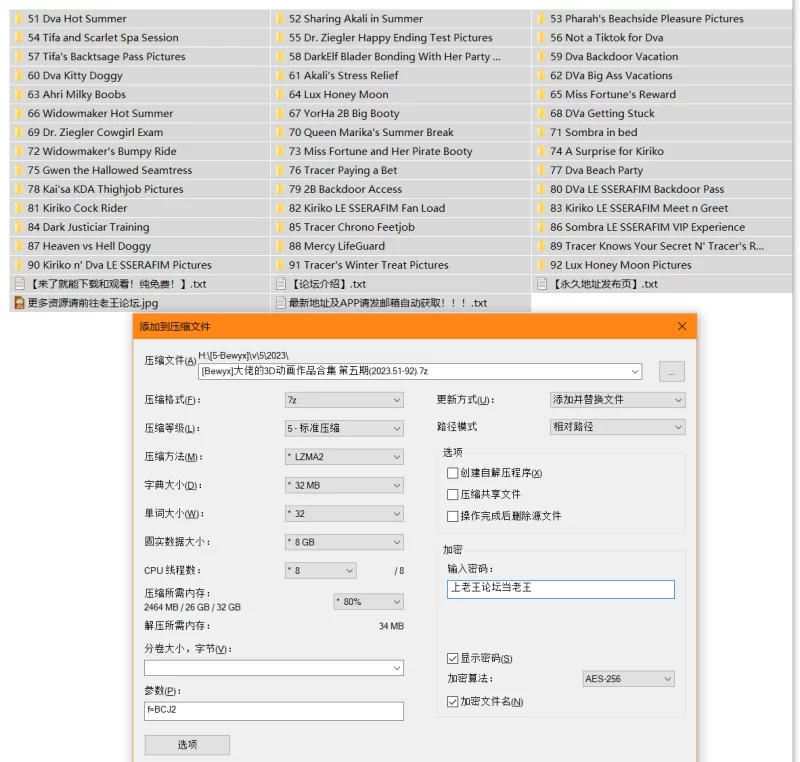Click folder icon of 66 Widowmaker Hot Summer
Screen dimensions: 800x762
19,113
